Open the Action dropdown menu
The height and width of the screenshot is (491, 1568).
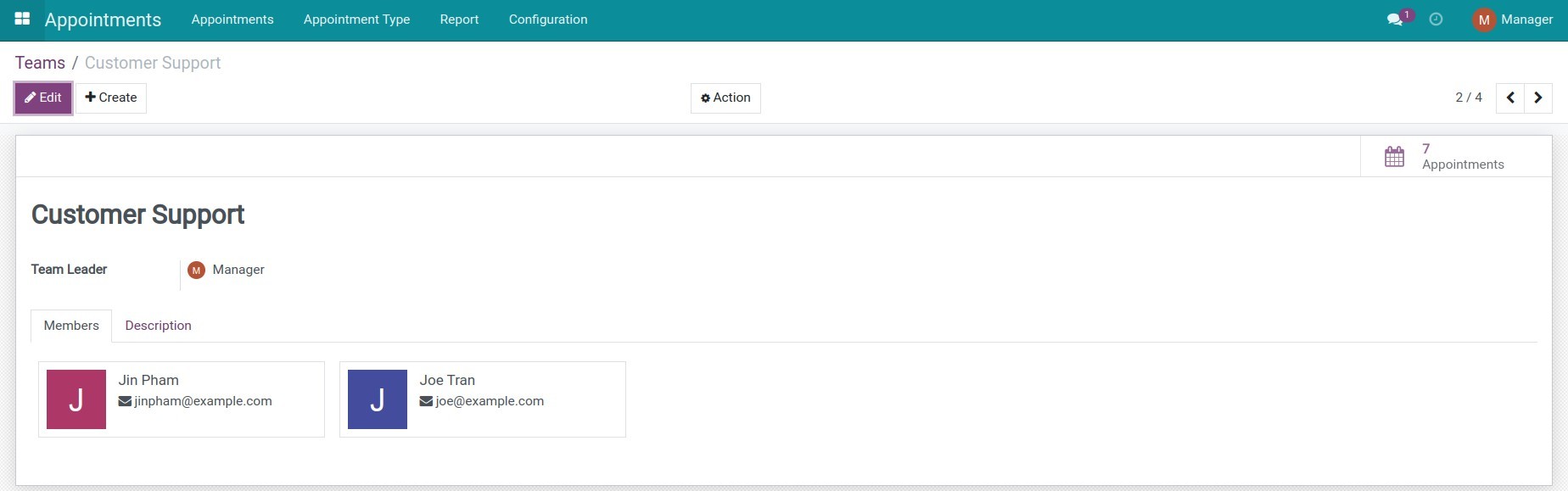(725, 98)
